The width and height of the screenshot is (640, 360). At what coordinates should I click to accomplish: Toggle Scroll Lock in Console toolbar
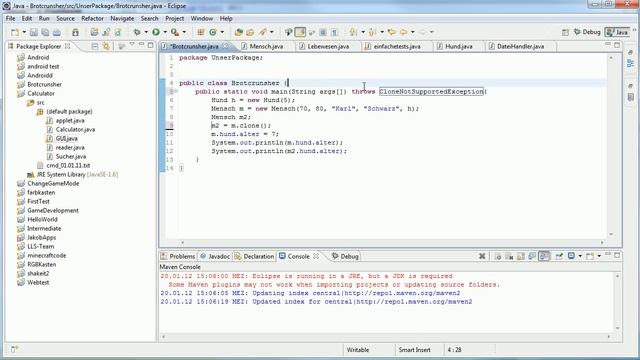521,256
